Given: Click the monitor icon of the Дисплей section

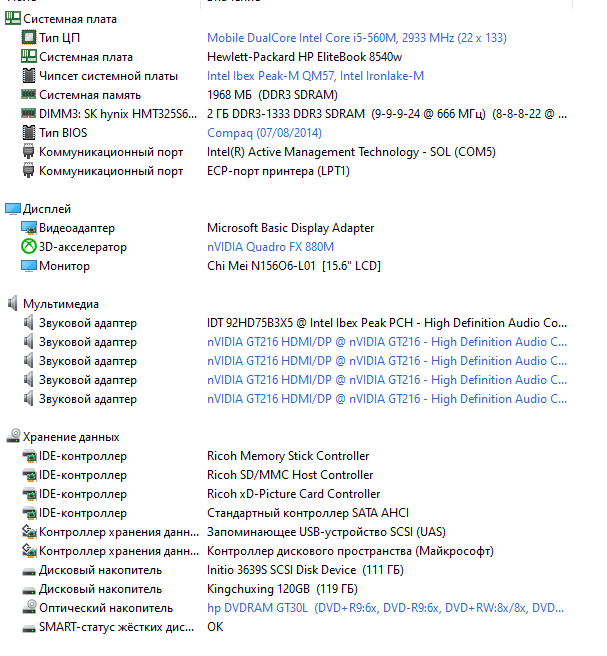Looking at the screenshot, I should pos(13,208).
